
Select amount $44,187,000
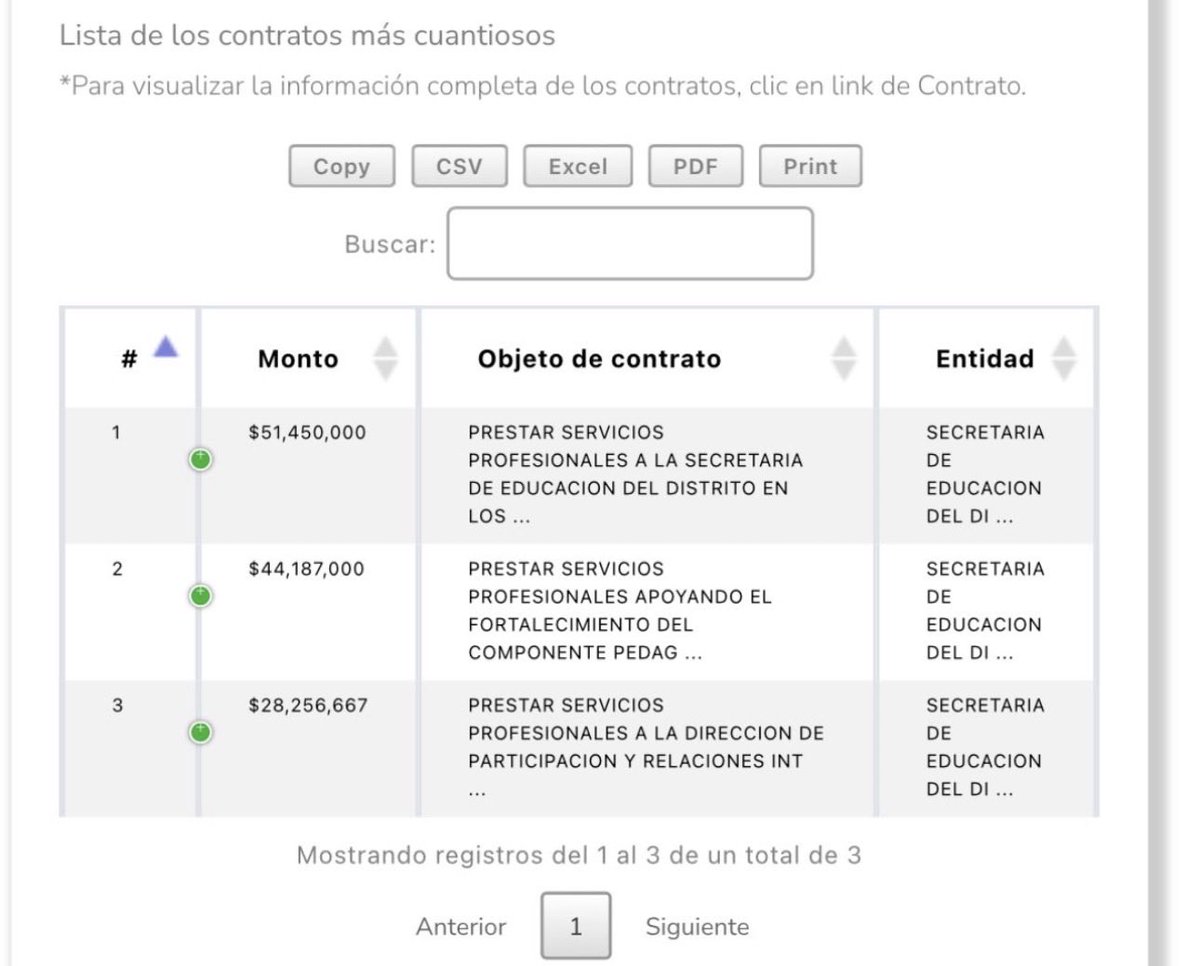tap(306, 569)
